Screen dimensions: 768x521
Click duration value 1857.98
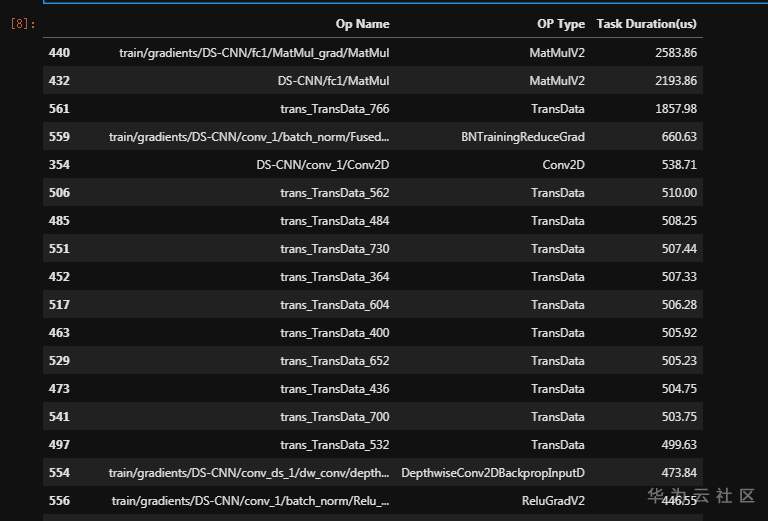coord(676,109)
